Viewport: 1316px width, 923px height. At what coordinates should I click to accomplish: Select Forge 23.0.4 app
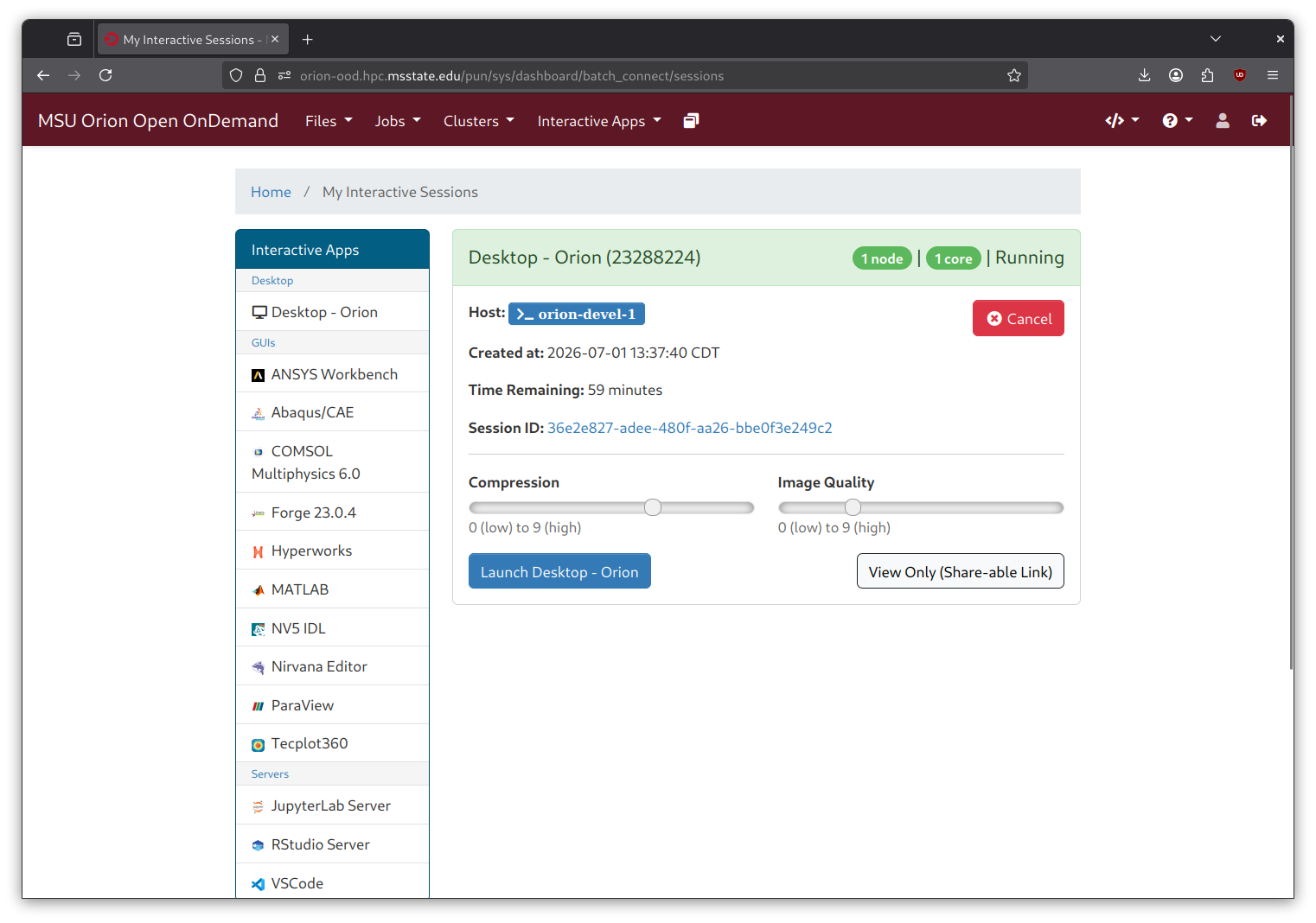pos(332,512)
